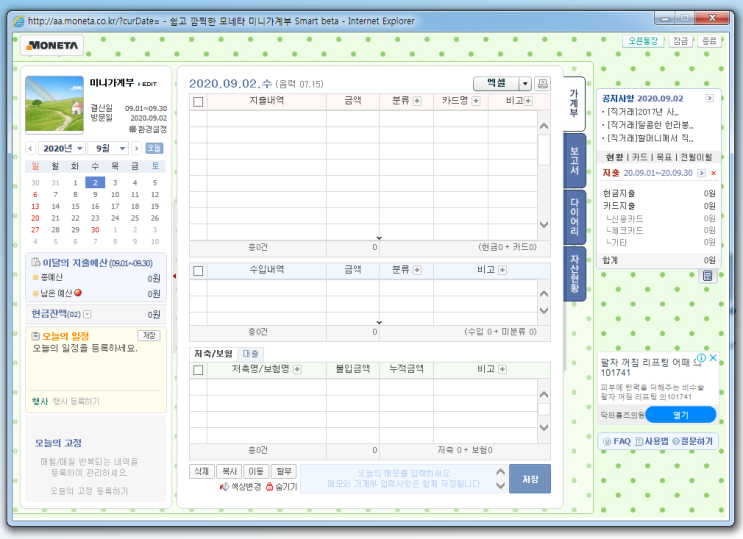743x539 pixels.
Task: Open the 보고서 side tab
Action: point(574,161)
